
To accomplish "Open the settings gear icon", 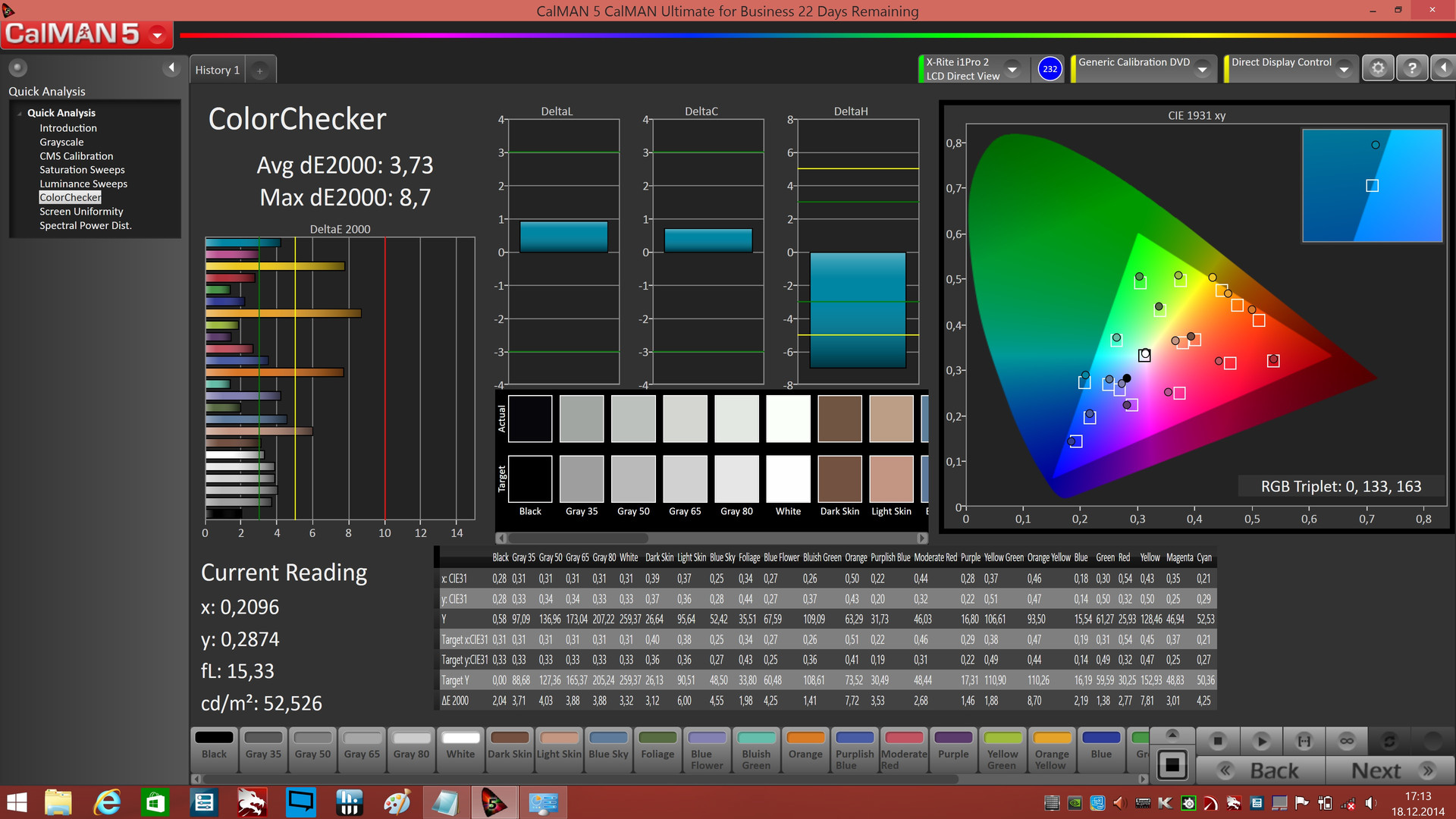I will coord(1378,68).
